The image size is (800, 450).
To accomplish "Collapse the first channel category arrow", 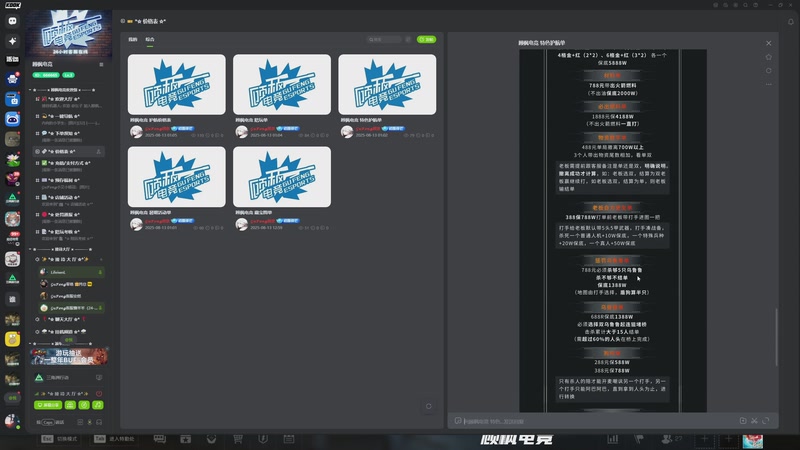I will [x=30, y=90].
